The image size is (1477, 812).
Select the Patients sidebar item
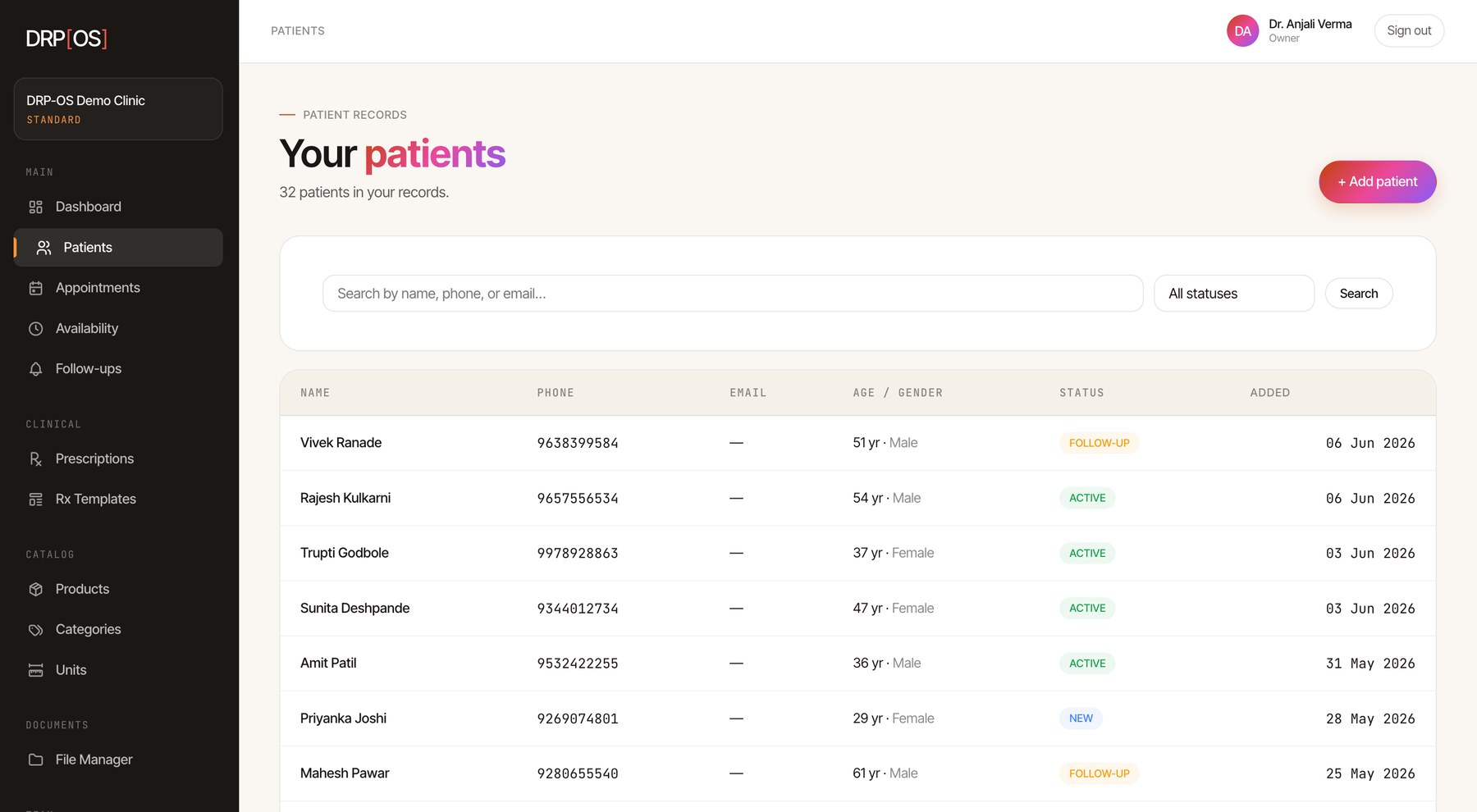tap(118, 248)
